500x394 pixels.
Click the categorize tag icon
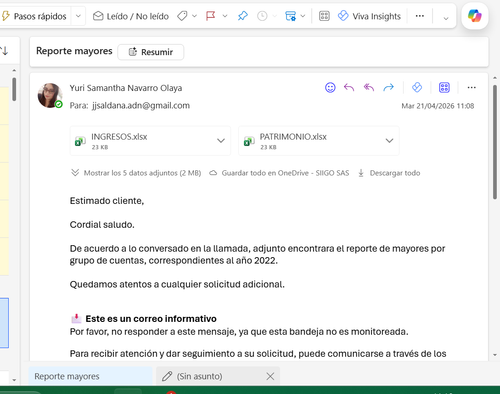182,16
